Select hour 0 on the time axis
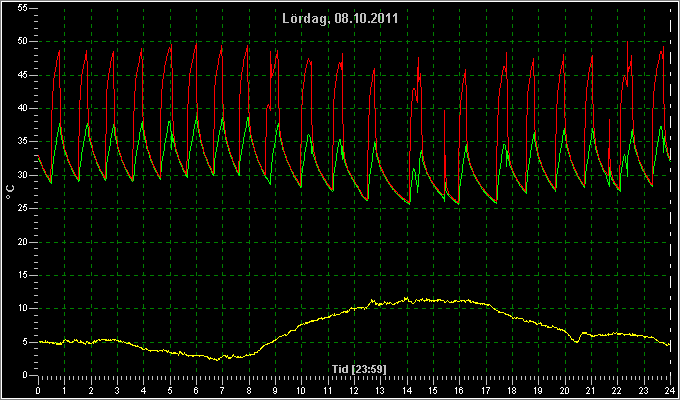This screenshot has height=400, width=680. coord(38,391)
